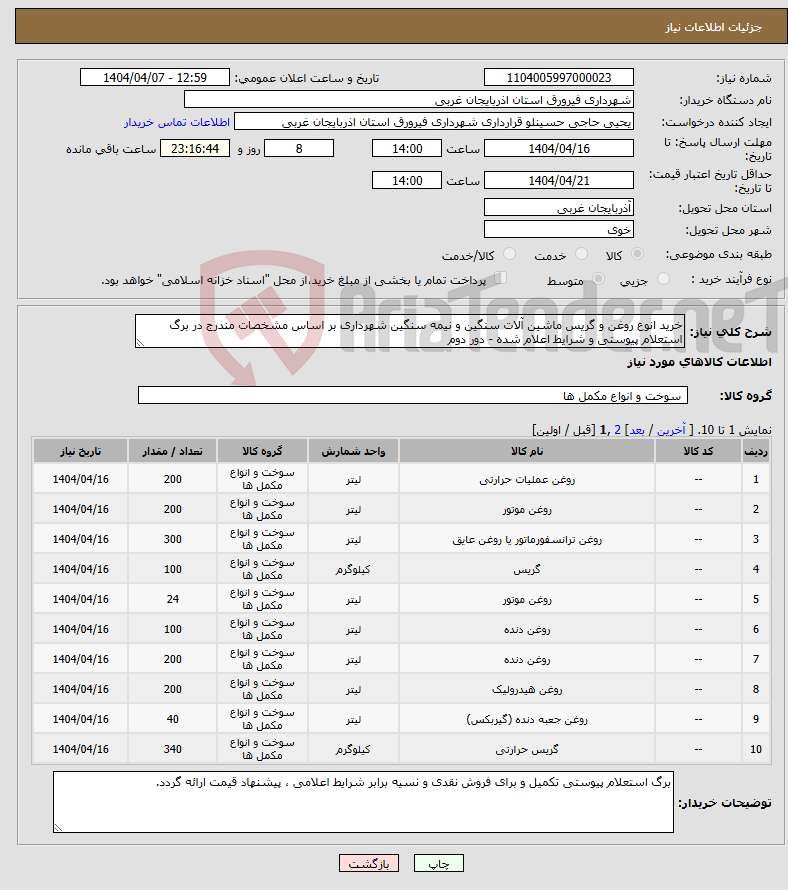Click the استان محل تحویل field آذربایجان غربی
The image size is (788, 890).
559,208
